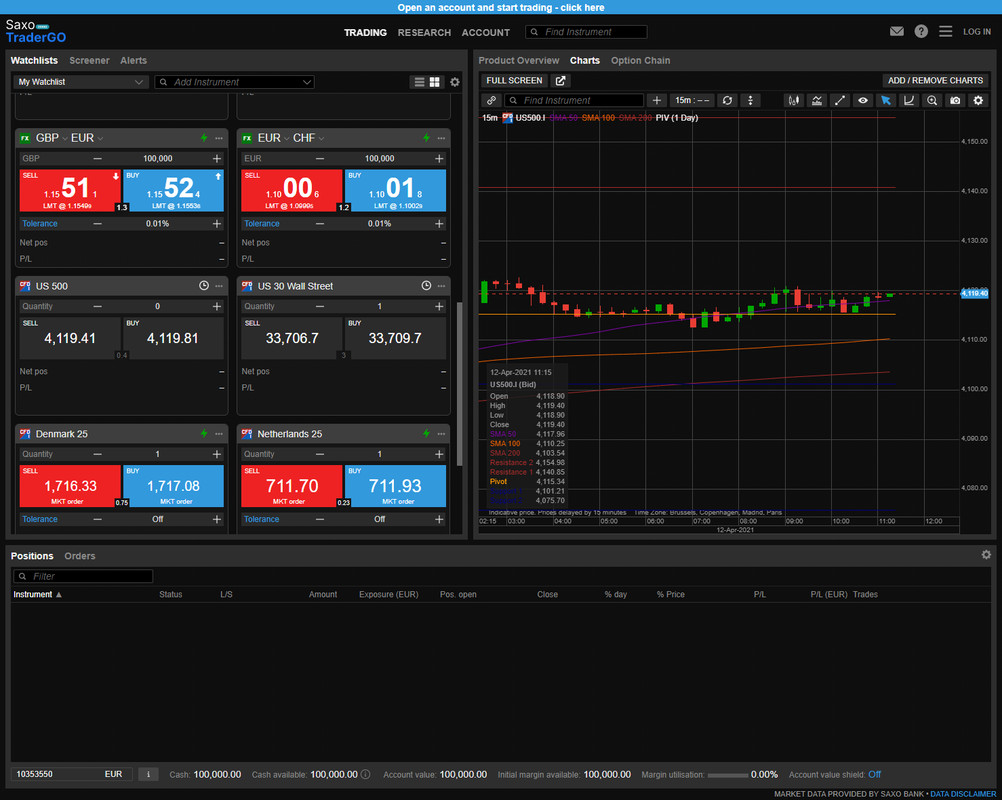This screenshot has height=800, width=1002.
Task: Increase US 500 quantity with plus
Action: 217,307
